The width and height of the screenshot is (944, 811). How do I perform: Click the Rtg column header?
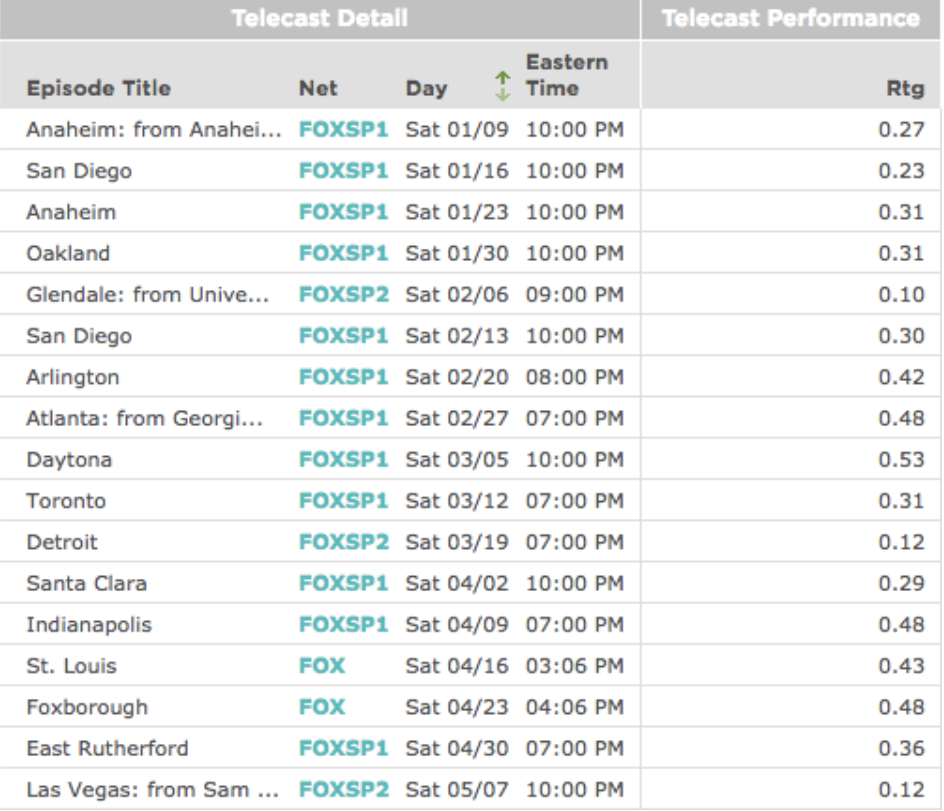click(903, 89)
